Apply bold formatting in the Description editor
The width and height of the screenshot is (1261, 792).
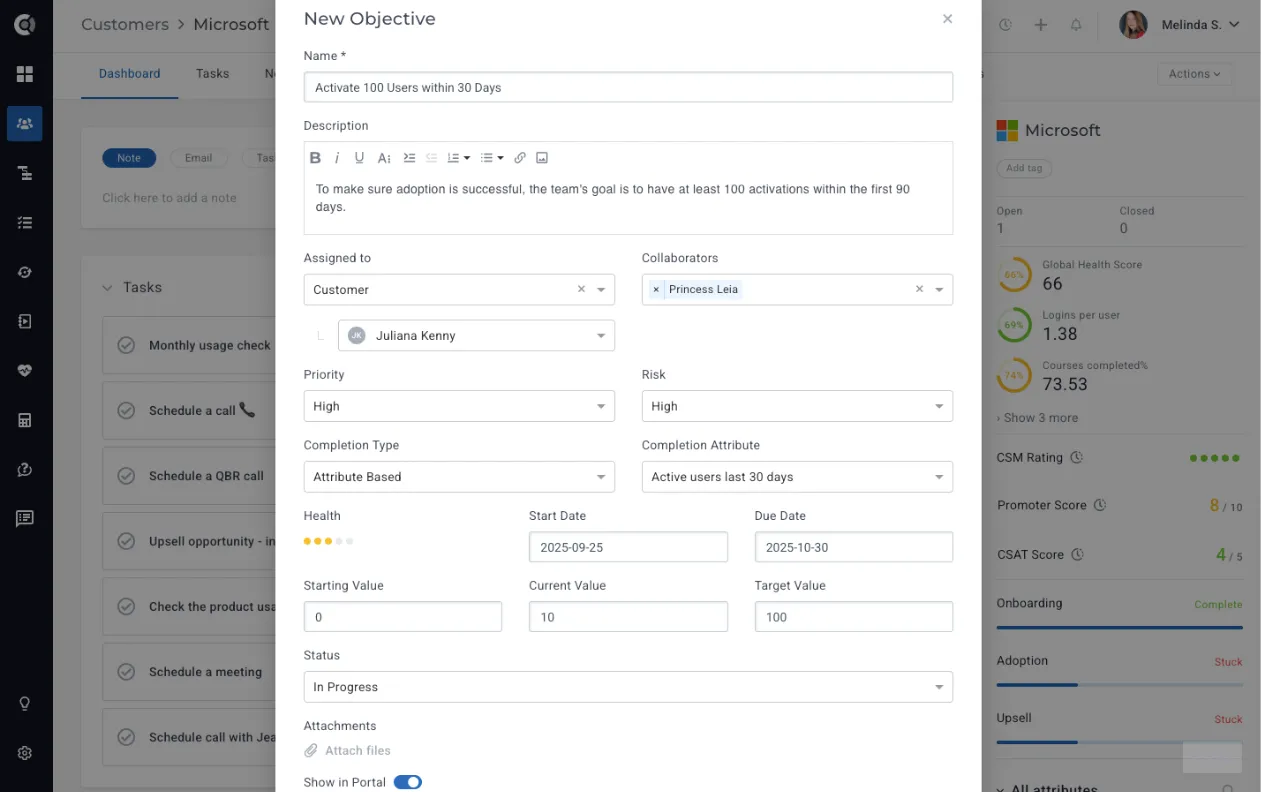[315, 158]
